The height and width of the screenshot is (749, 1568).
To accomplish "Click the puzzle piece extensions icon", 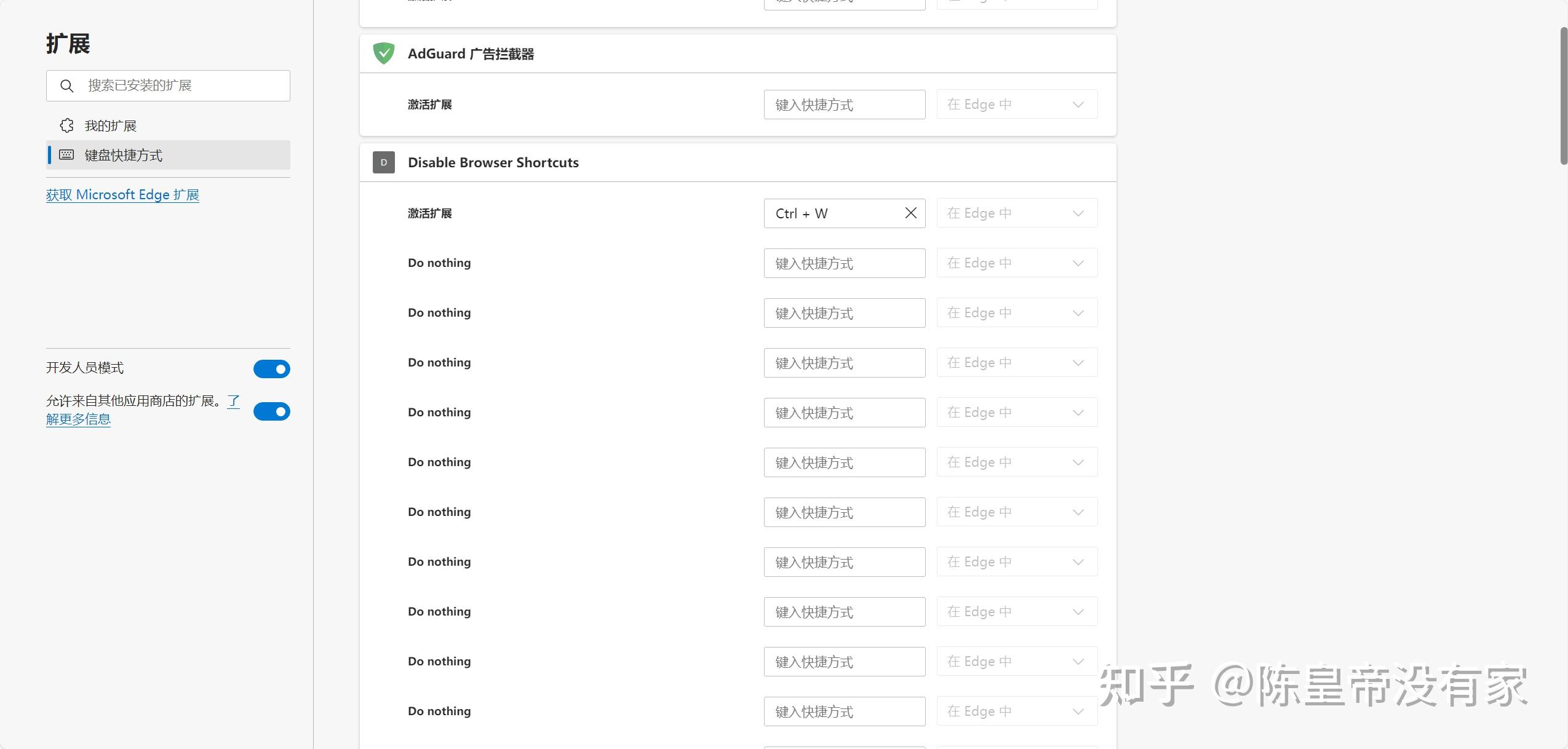I will [x=66, y=125].
